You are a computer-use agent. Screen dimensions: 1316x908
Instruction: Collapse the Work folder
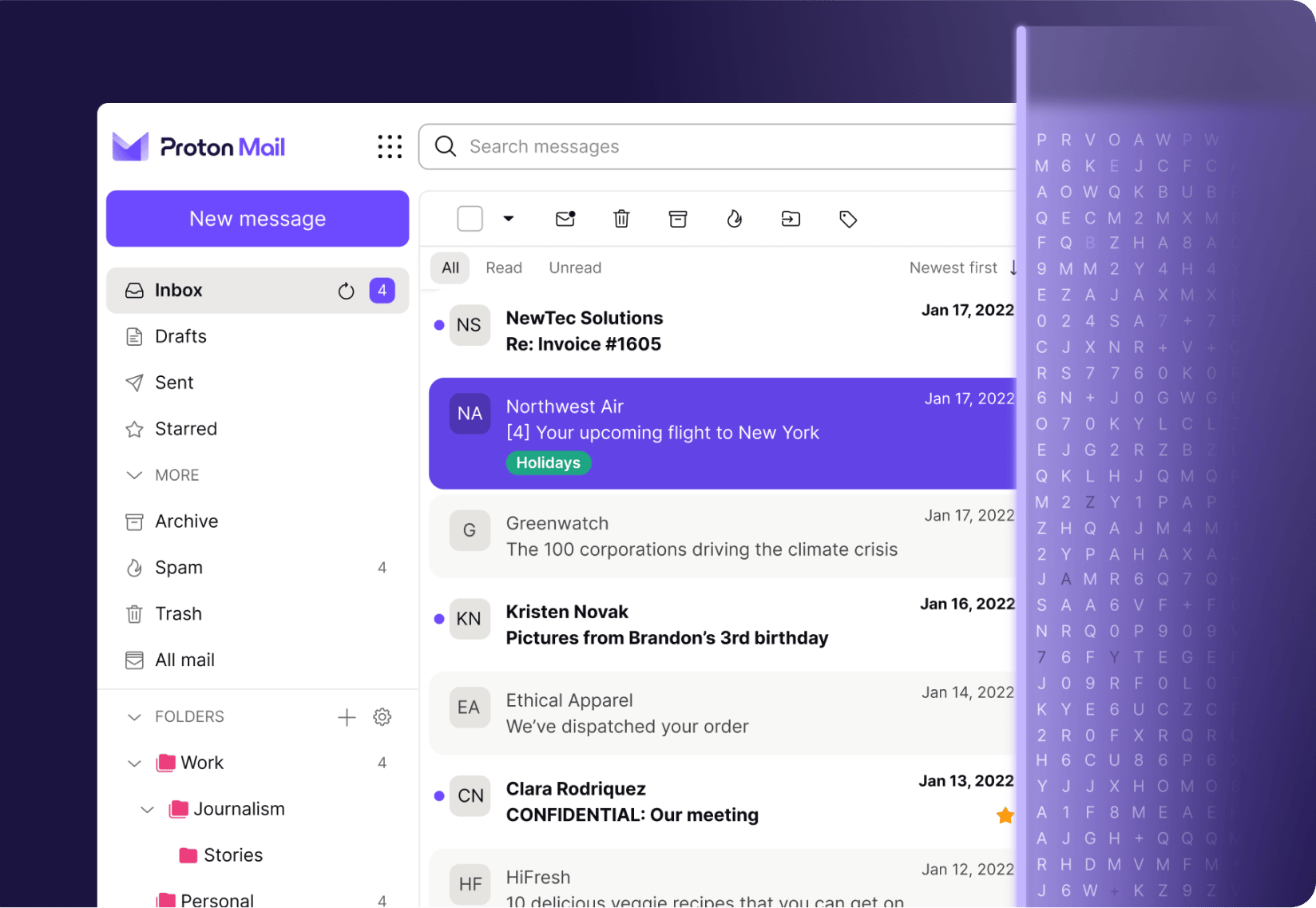[134, 763]
